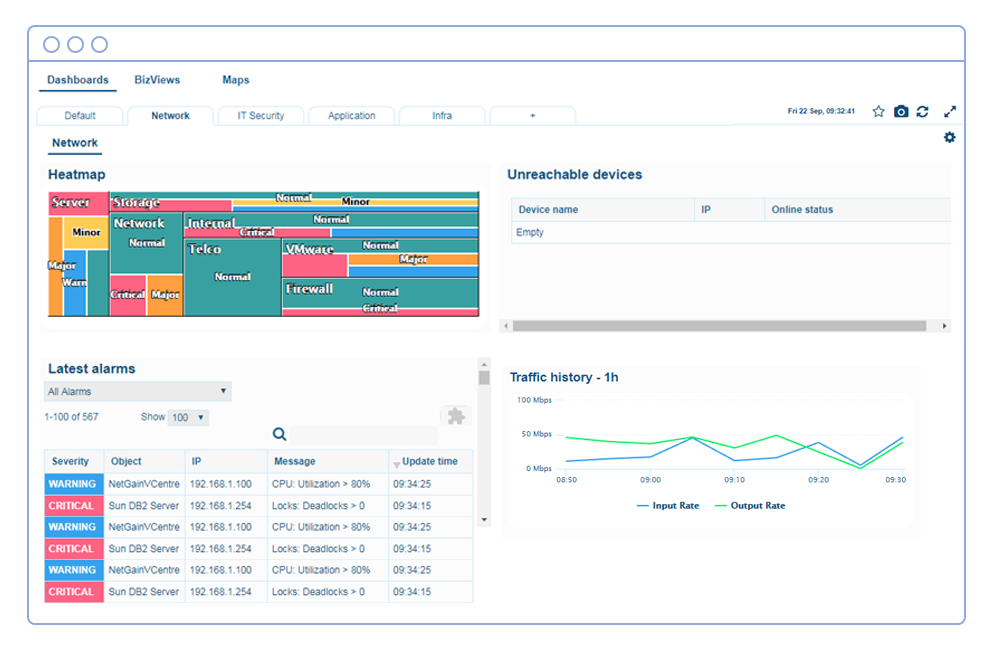Screen dimensions: 994x648
Task: Click the unreachable devices horizontal scrollbar
Action: (x=720, y=326)
